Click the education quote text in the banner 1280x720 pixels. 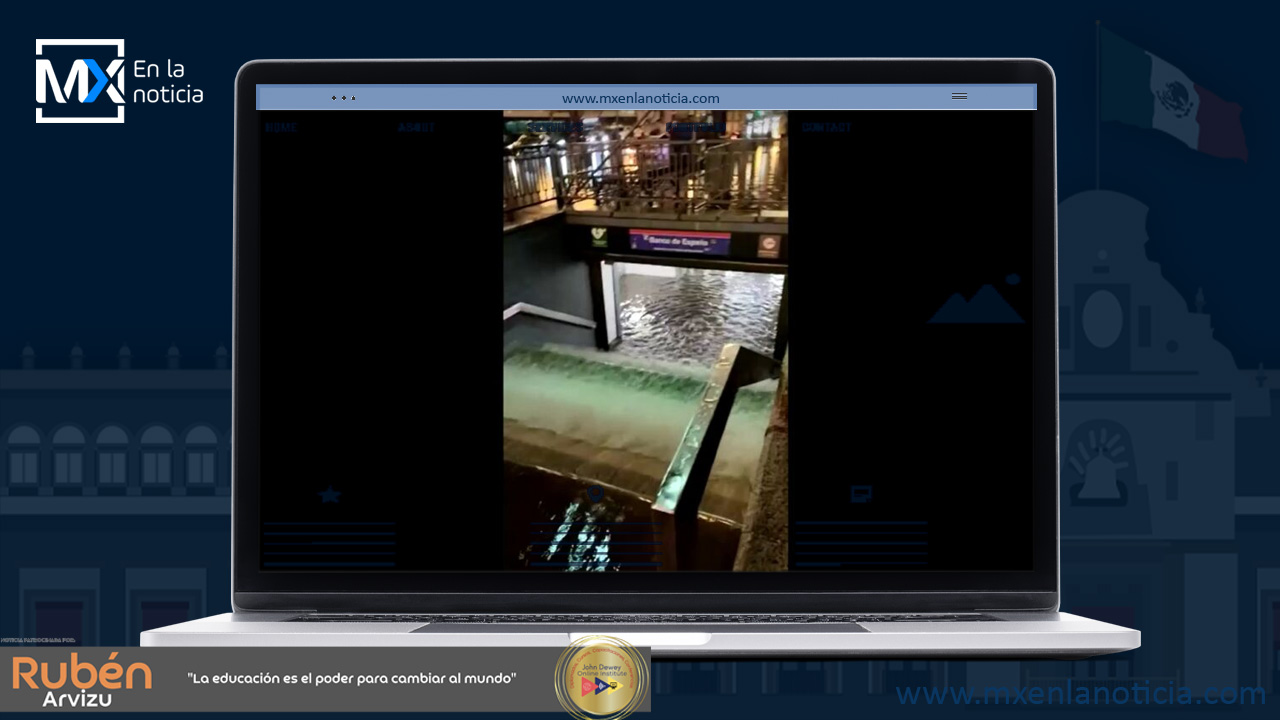coord(352,679)
